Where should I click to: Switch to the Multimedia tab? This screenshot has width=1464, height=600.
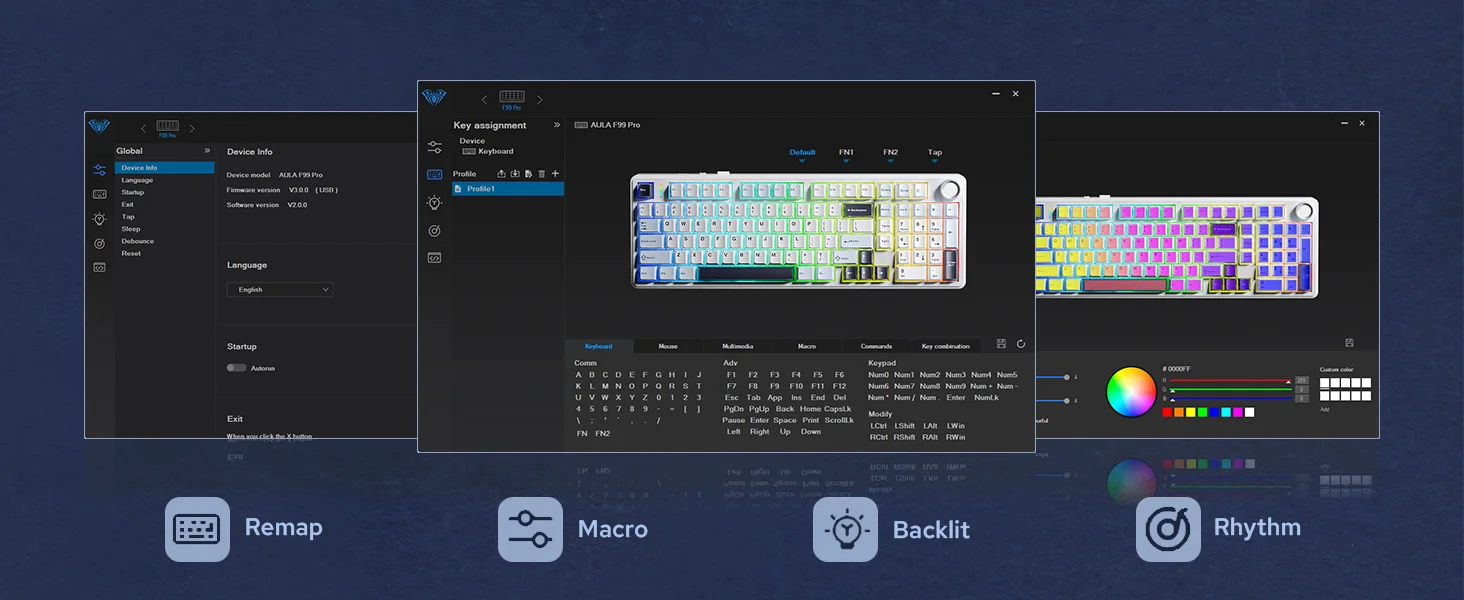click(738, 346)
